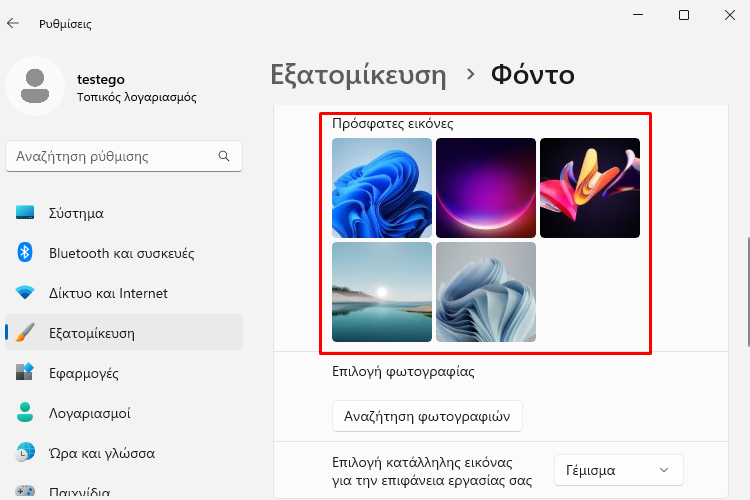Click the Αναζήτηση φωτογραφιών button
Viewport: 750px width, 500px height.
coord(427,416)
